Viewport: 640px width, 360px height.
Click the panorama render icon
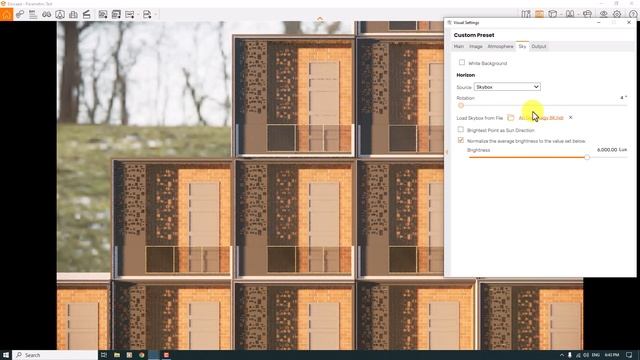click(130, 14)
